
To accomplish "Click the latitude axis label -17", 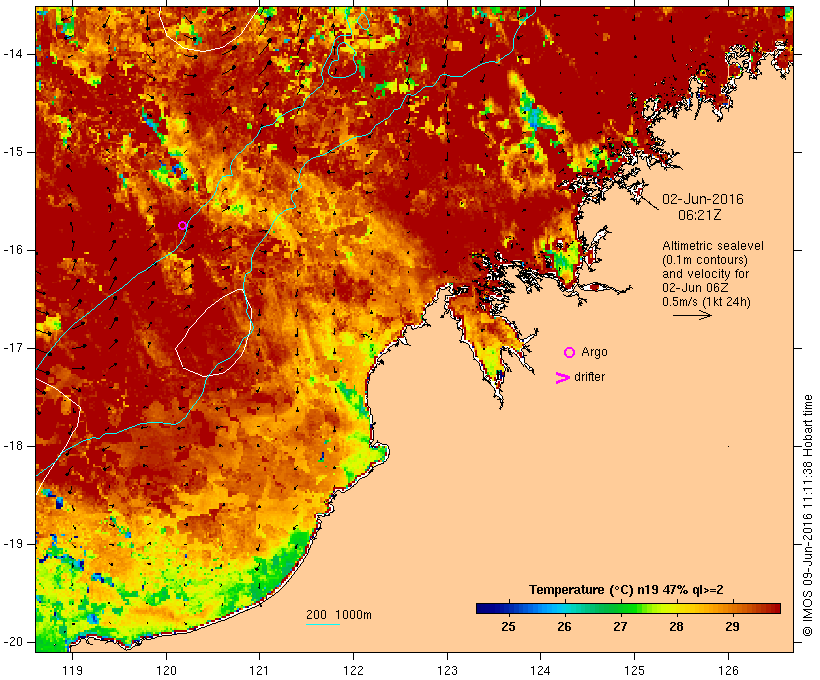I will coord(13,348).
